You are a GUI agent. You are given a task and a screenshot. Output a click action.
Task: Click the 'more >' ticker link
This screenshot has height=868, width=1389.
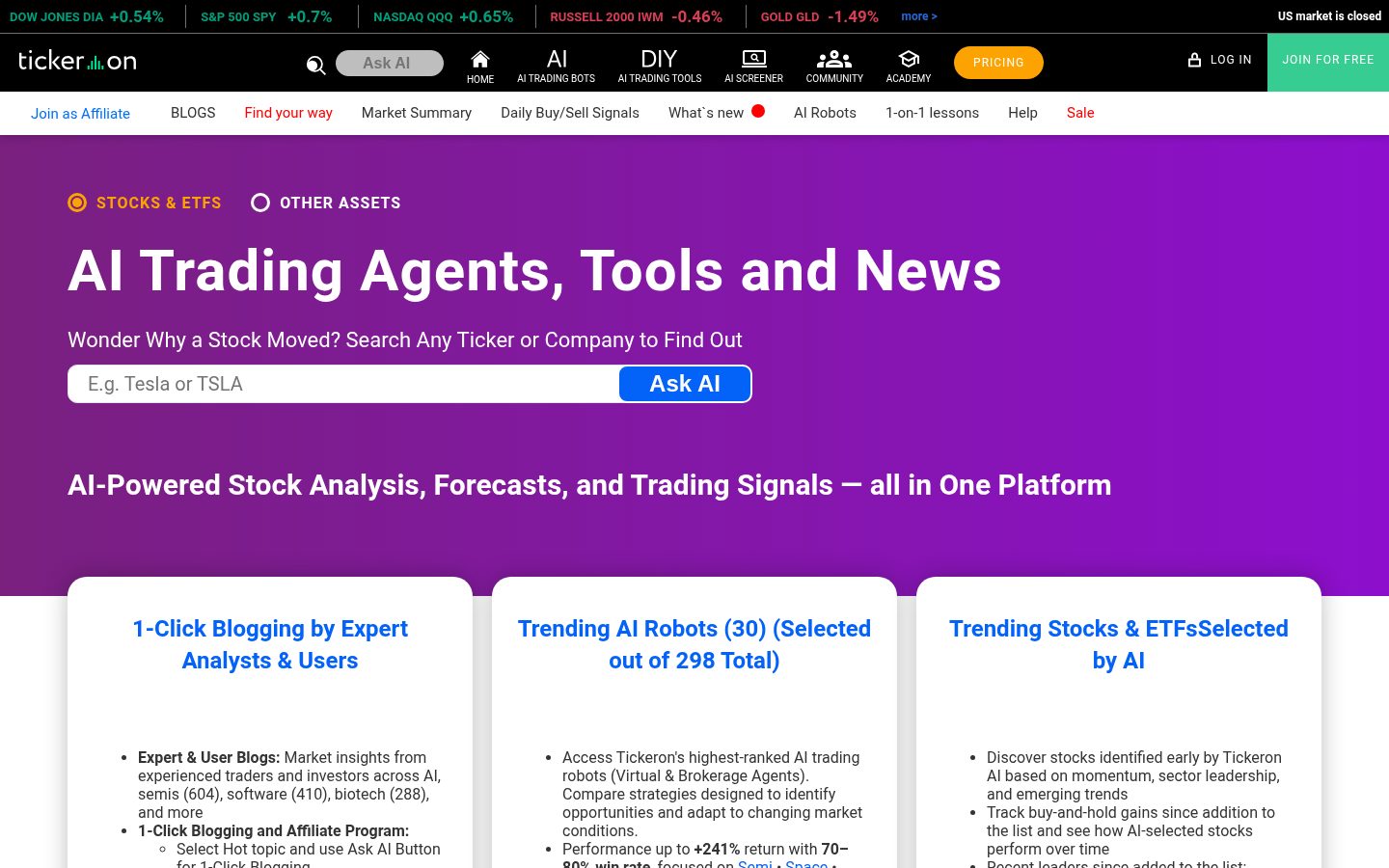click(x=918, y=16)
